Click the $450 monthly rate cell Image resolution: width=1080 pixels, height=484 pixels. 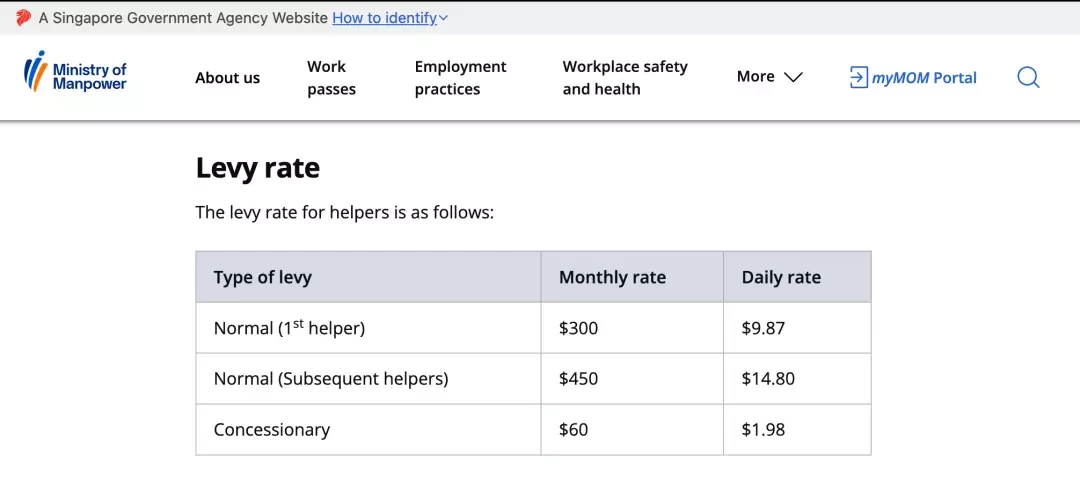pos(632,379)
